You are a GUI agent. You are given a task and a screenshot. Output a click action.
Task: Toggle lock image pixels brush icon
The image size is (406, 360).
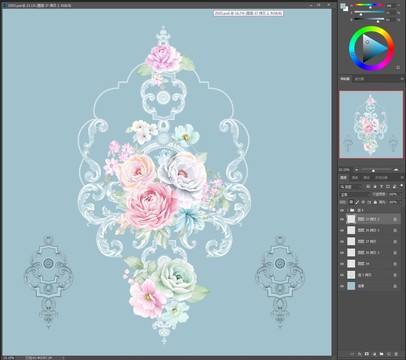coord(357,202)
